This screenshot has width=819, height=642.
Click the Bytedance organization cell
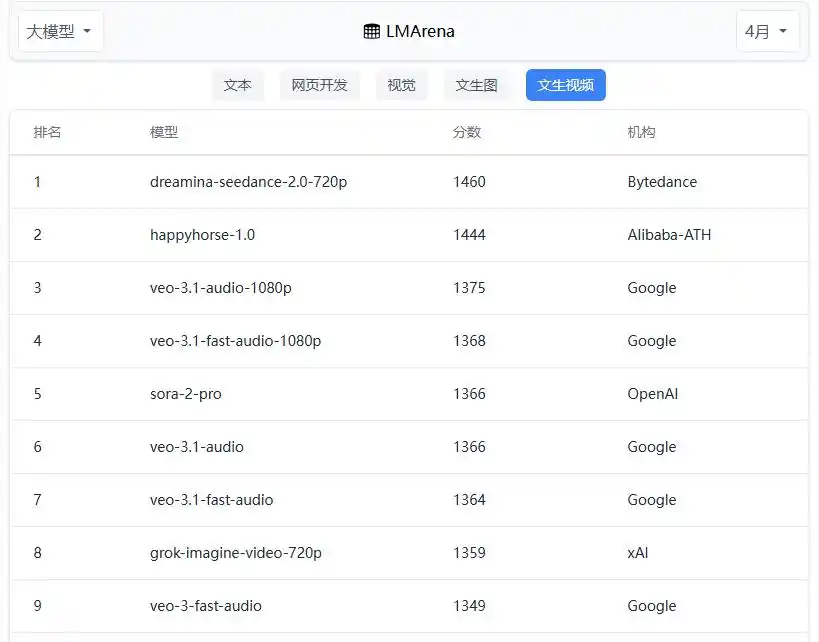(x=662, y=182)
